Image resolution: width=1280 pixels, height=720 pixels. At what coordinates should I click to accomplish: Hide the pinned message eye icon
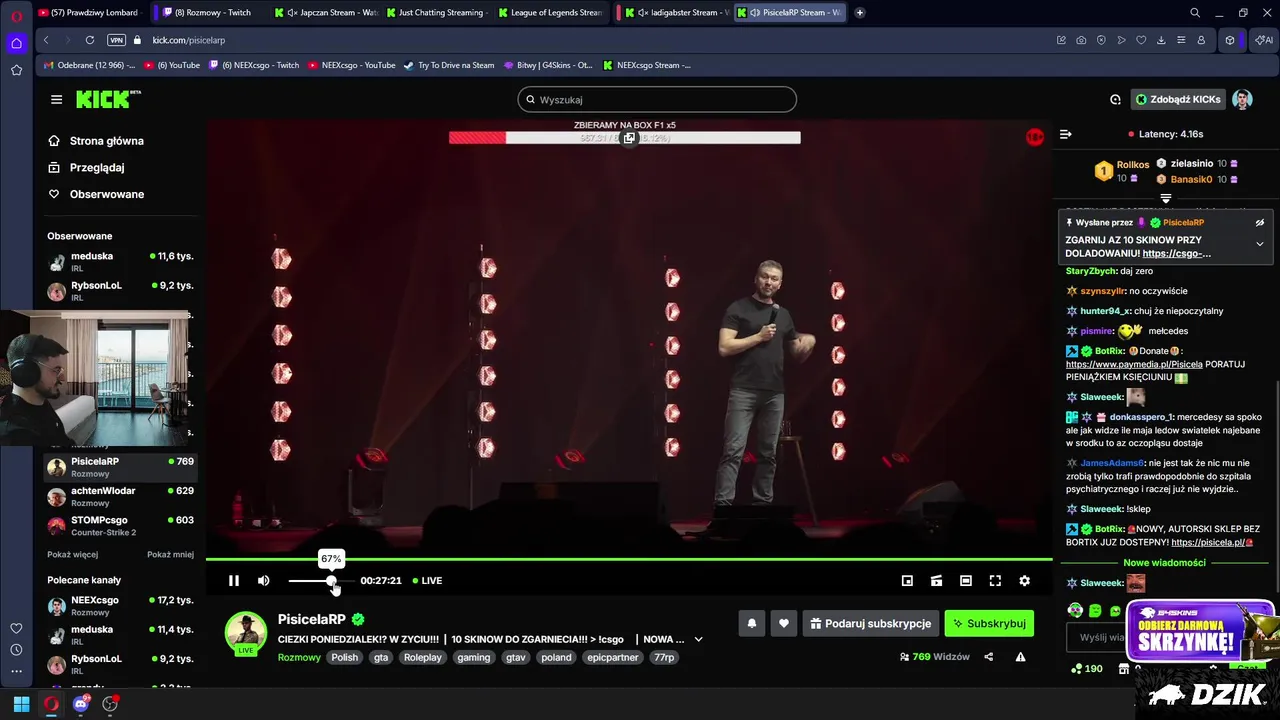pyautogui.click(x=1259, y=223)
